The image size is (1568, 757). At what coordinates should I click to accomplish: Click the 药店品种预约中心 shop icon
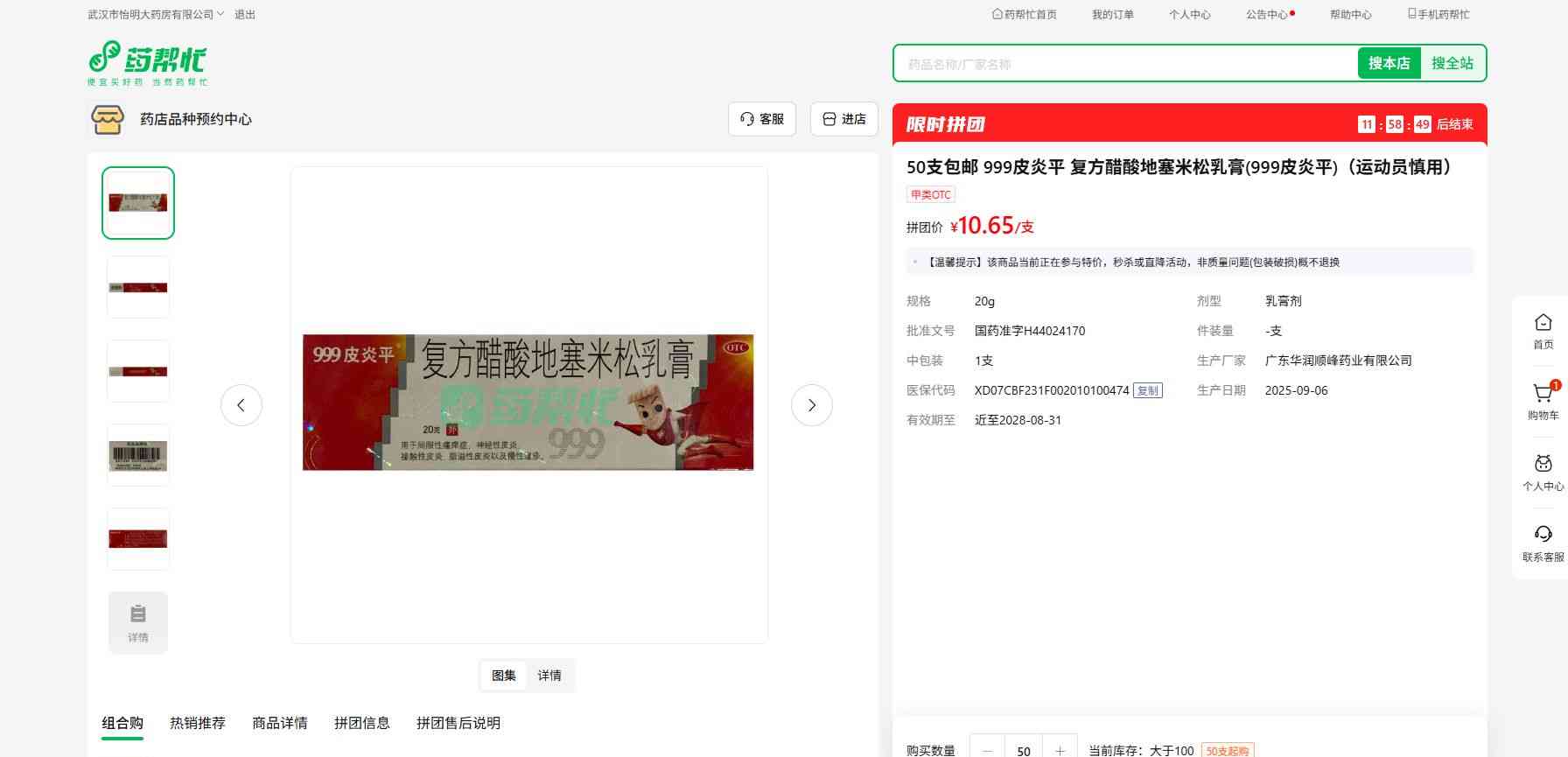point(108,119)
